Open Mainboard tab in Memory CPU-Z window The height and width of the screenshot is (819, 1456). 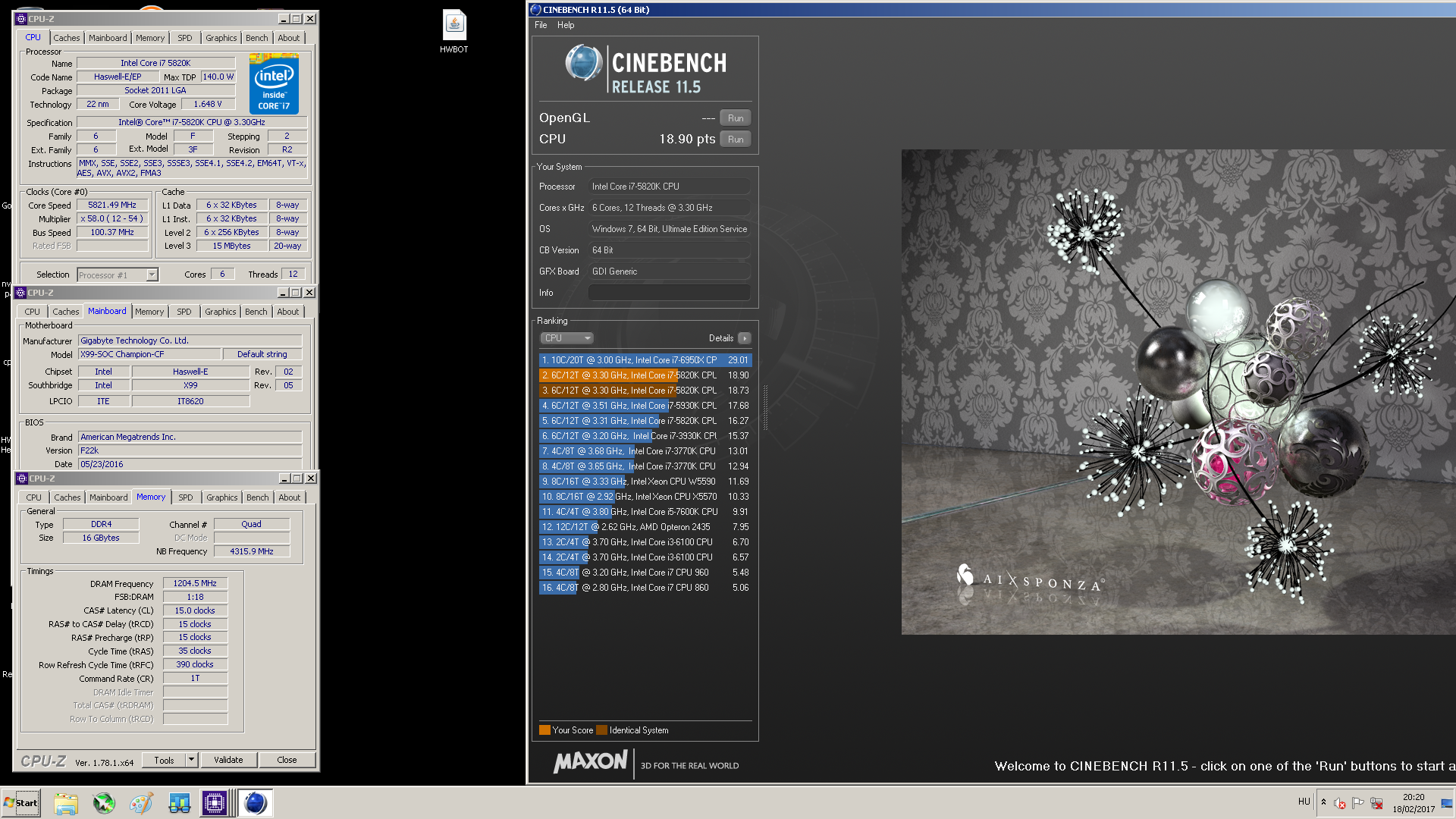pyautogui.click(x=108, y=497)
